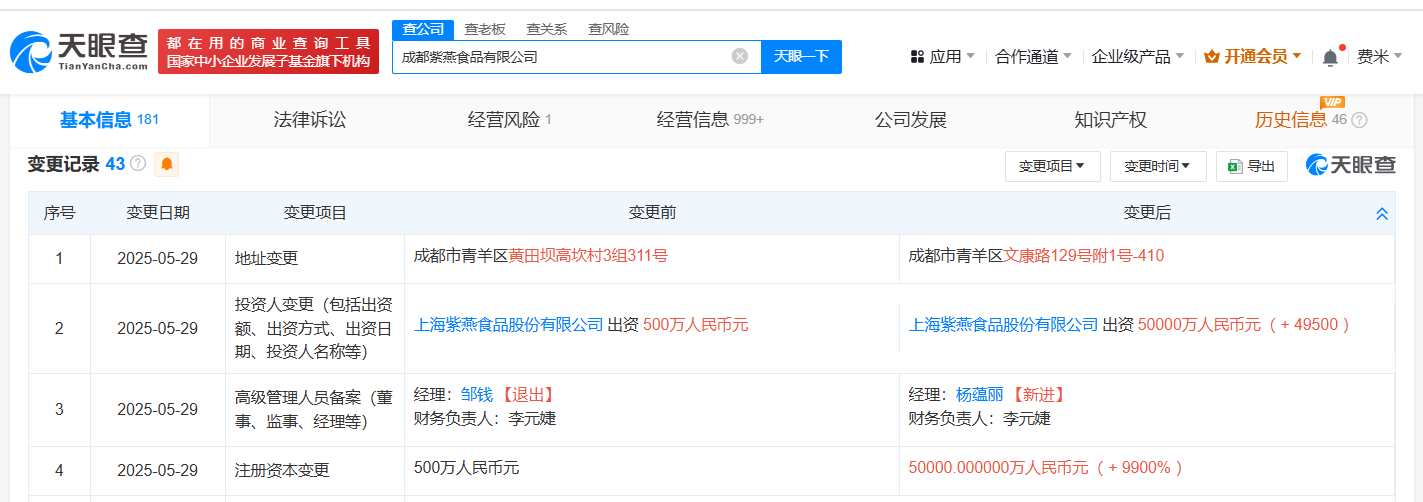The image size is (1423, 502).
Task: Select the 查老板 search tab
Action: pos(485,29)
